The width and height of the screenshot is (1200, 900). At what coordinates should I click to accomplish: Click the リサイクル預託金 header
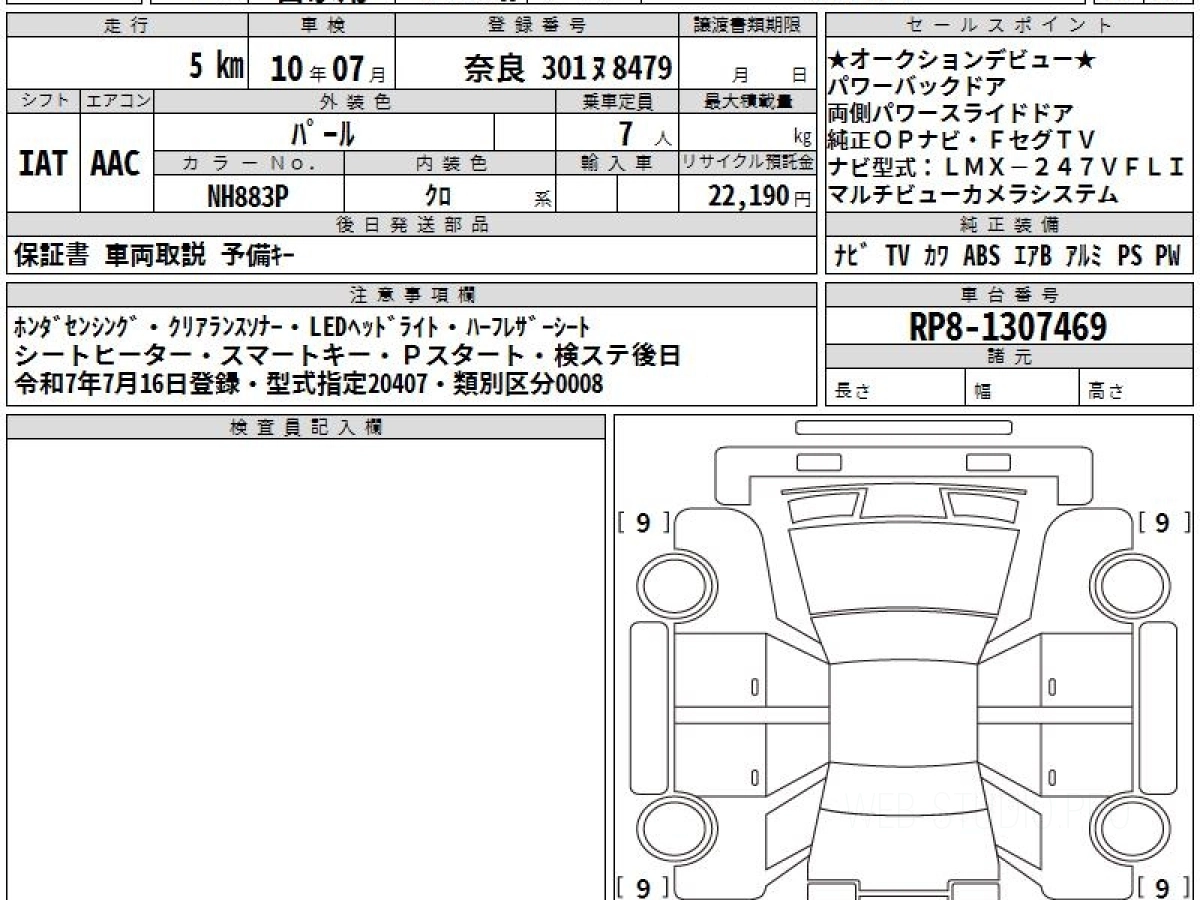click(x=748, y=163)
